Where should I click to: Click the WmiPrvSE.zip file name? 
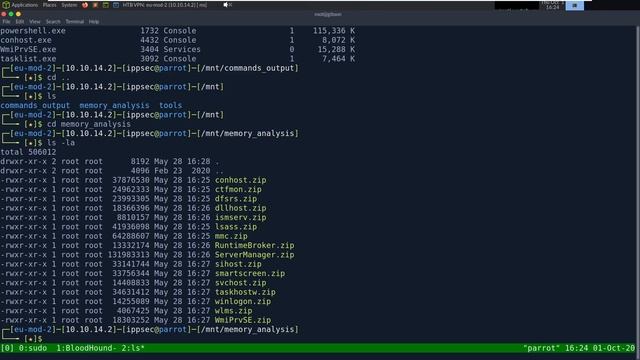(x=243, y=320)
